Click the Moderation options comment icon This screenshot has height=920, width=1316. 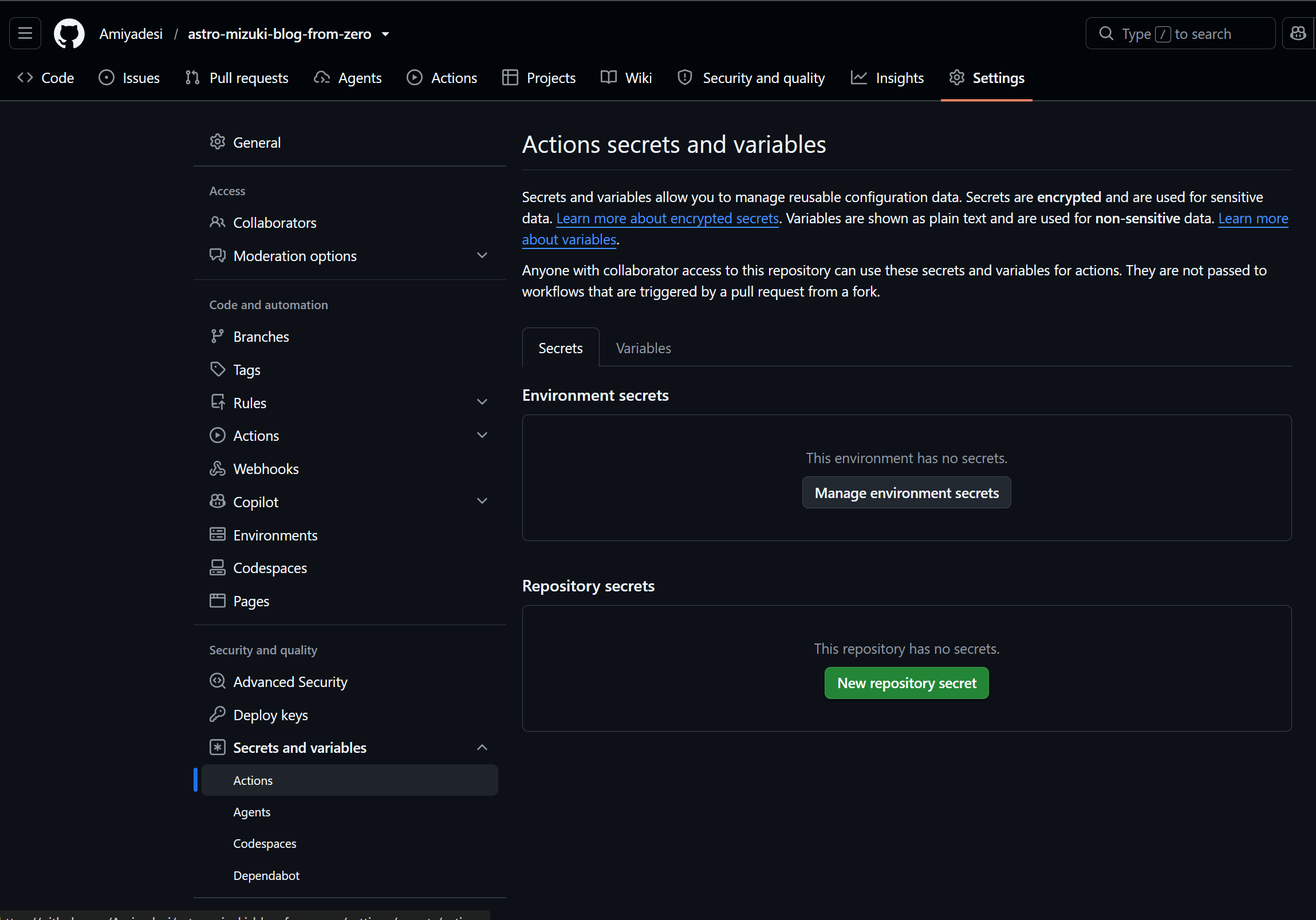coord(217,255)
